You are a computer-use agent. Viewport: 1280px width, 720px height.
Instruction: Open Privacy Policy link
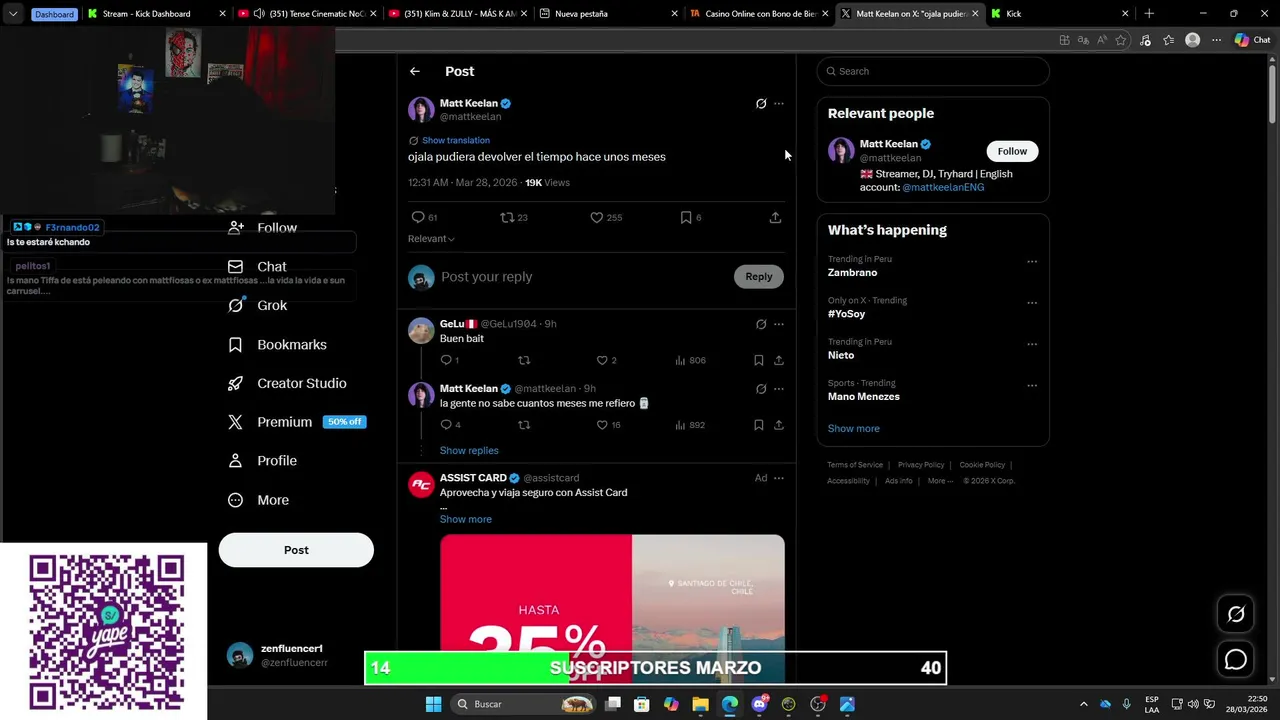[x=921, y=465]
